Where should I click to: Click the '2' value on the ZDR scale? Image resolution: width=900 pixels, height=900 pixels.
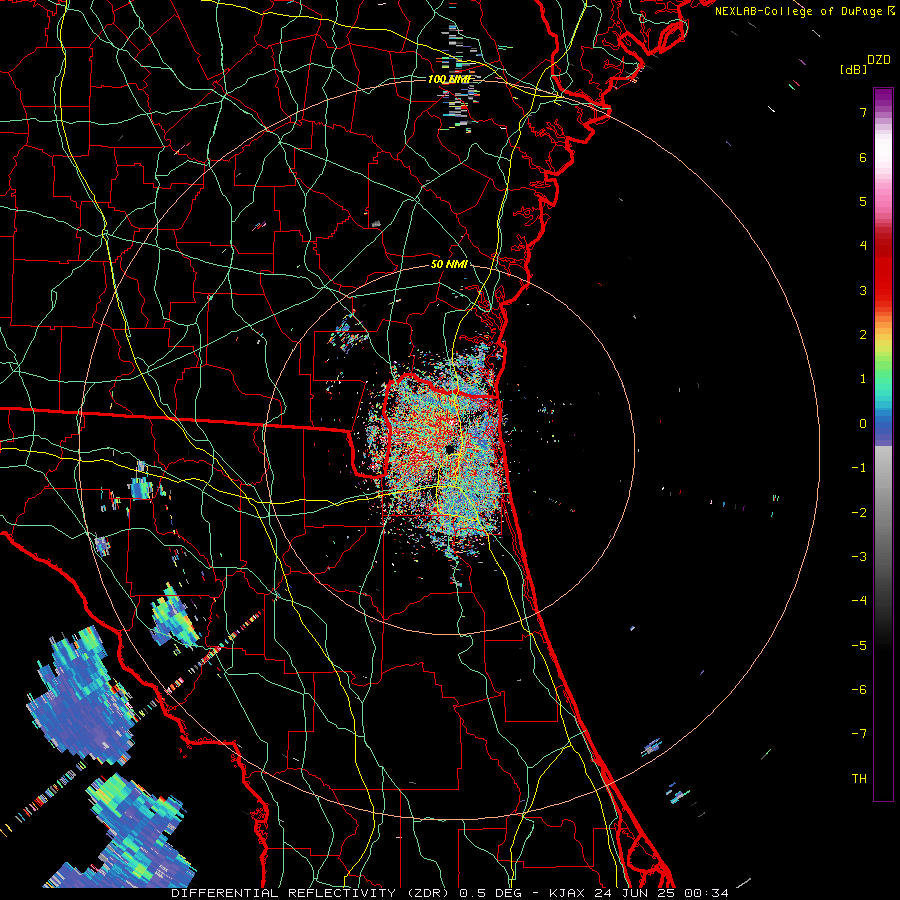coord(863,335)
